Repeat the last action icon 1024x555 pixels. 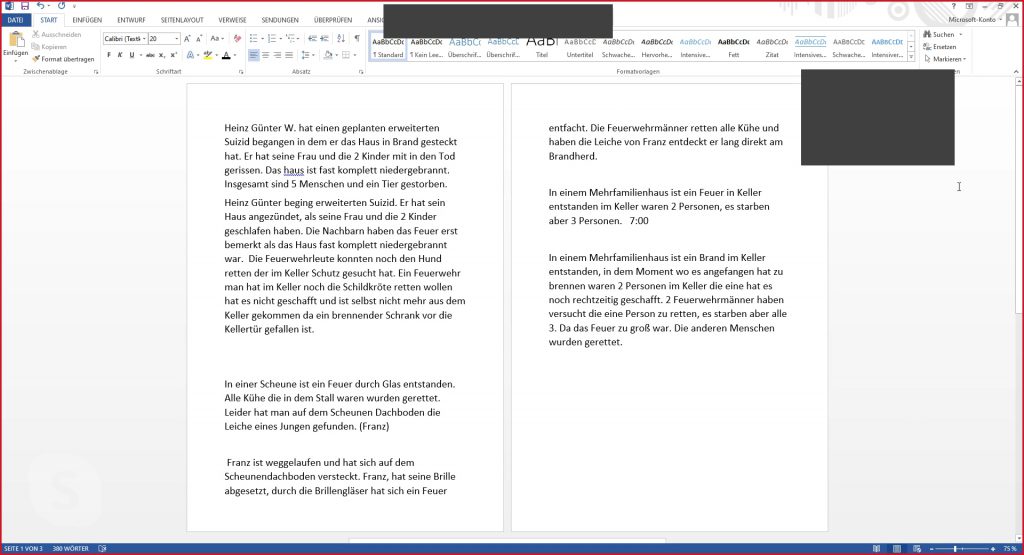pos(61,6)
